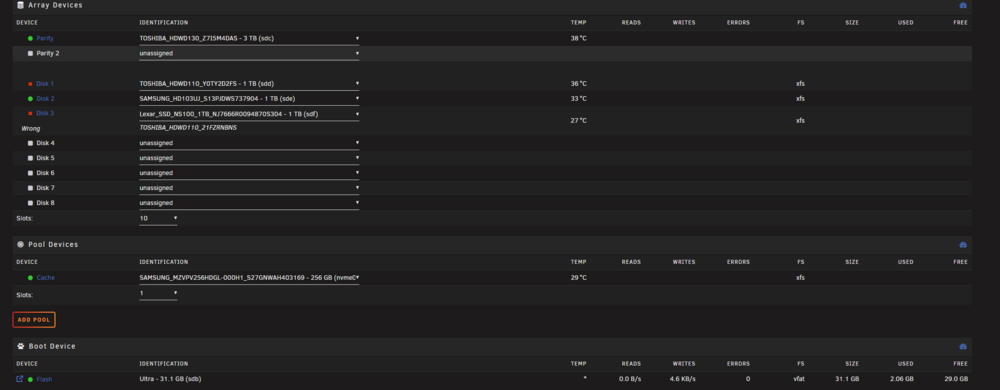Click the gauge icon in the Pool Devices header

963,245
